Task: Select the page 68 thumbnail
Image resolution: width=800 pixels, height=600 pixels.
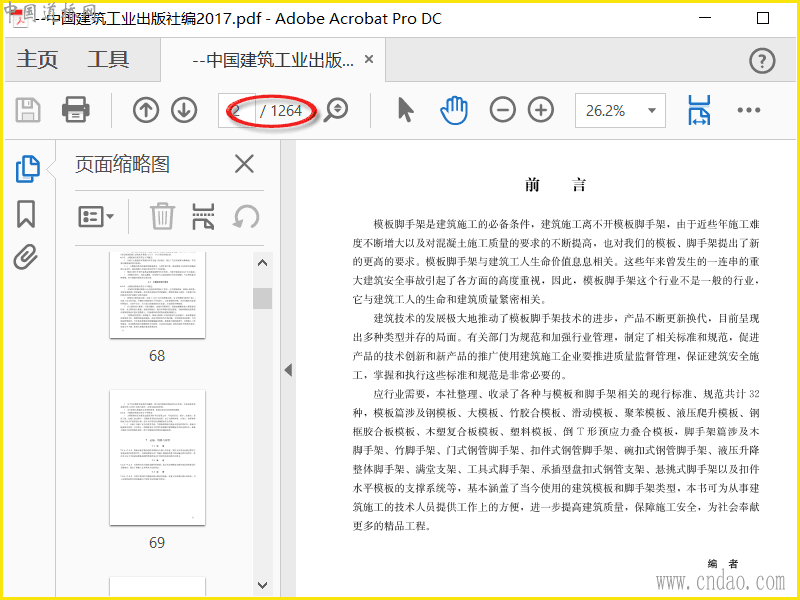Action: point(157,295)
